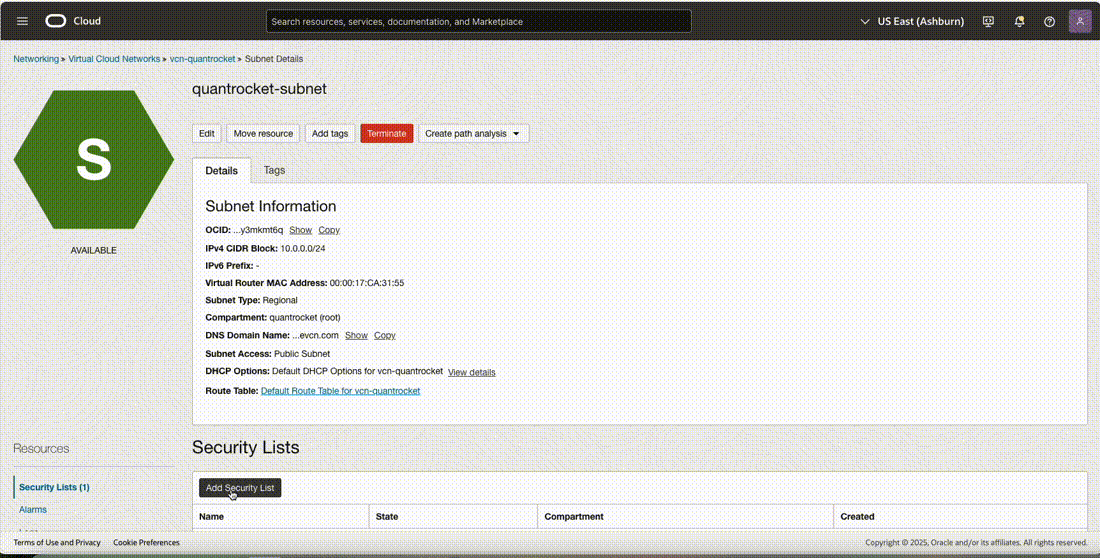Go to Virtual Cloud Networks breadcrumb
This screenshot has height=558, width=1100.
114,59
